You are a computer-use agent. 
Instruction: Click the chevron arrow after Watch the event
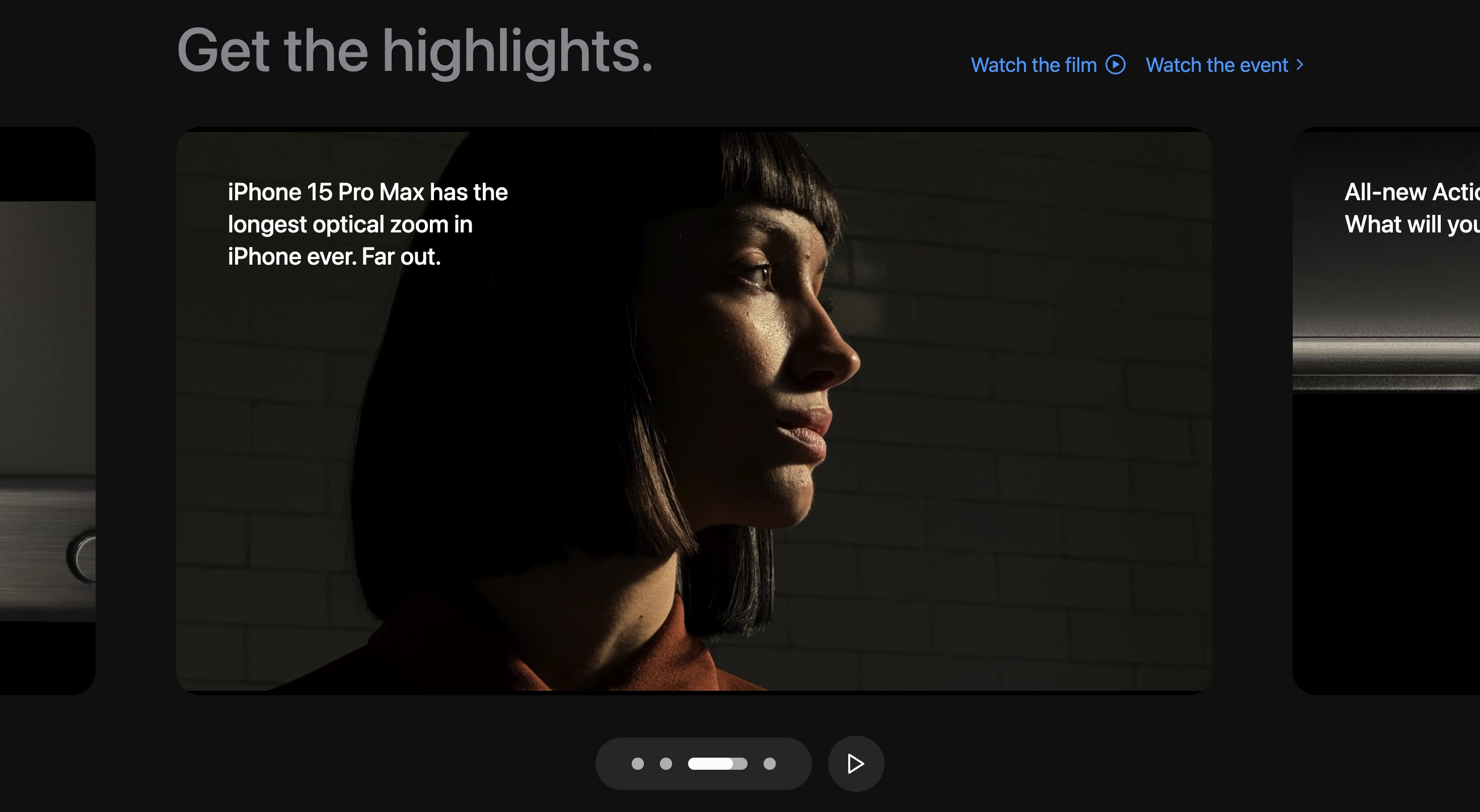[x=1300, y=65]
